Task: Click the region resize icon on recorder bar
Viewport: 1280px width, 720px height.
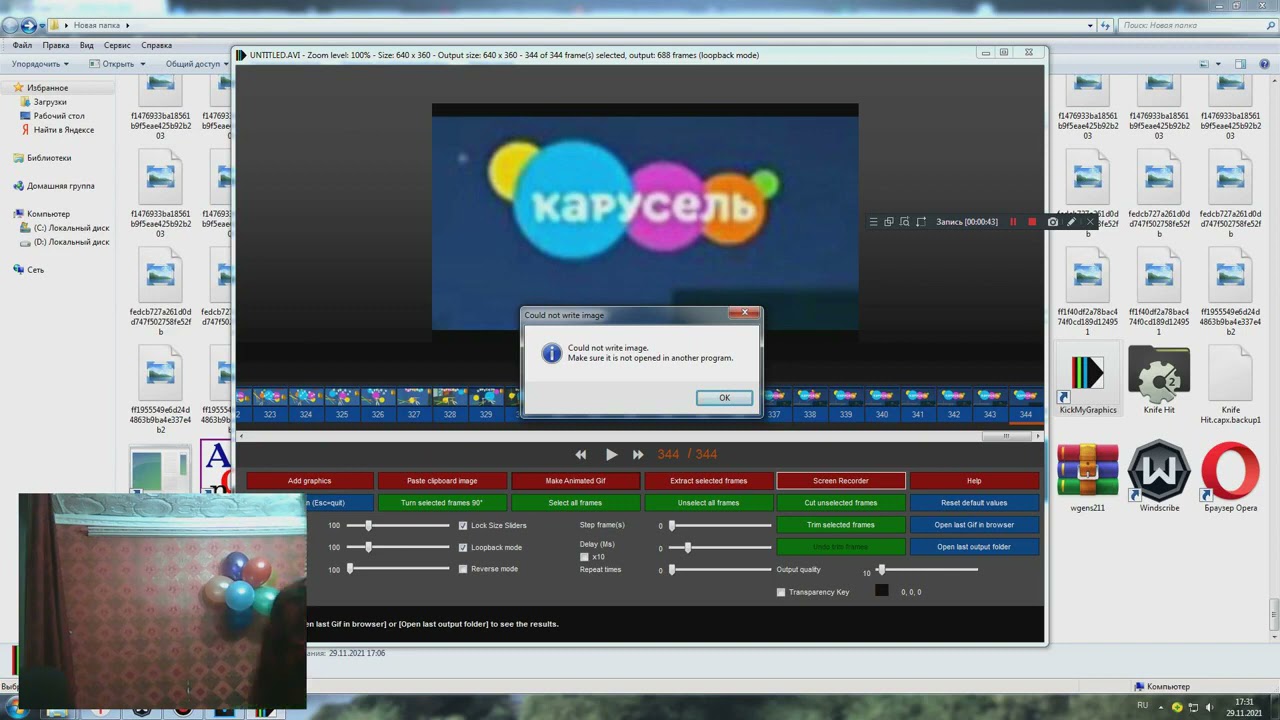Action: (921, 222)
